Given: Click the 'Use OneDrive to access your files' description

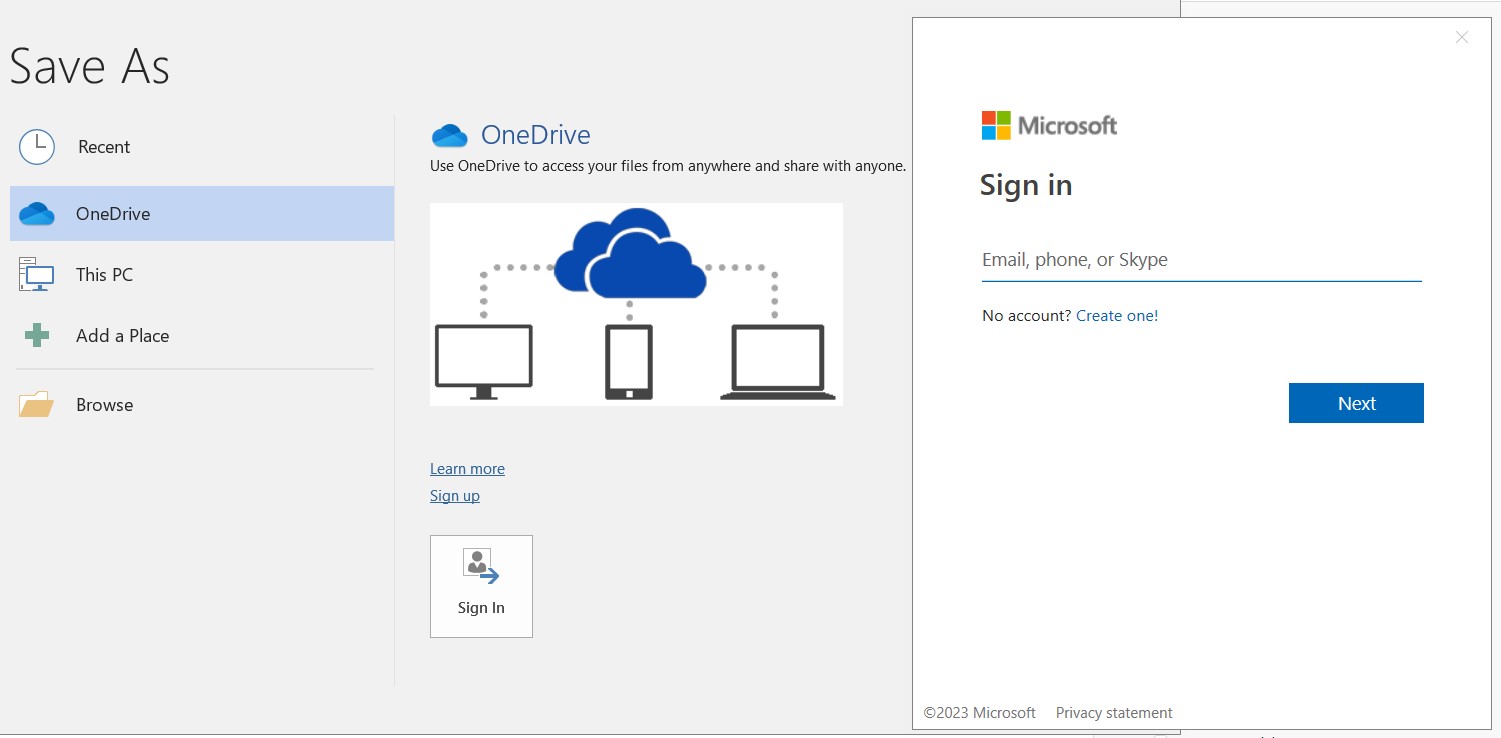Looking at the screenshot, I should (668, 166).
